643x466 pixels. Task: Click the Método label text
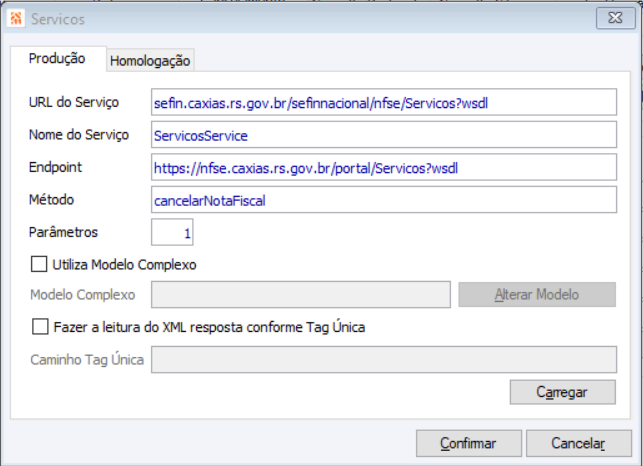point(53,200)
